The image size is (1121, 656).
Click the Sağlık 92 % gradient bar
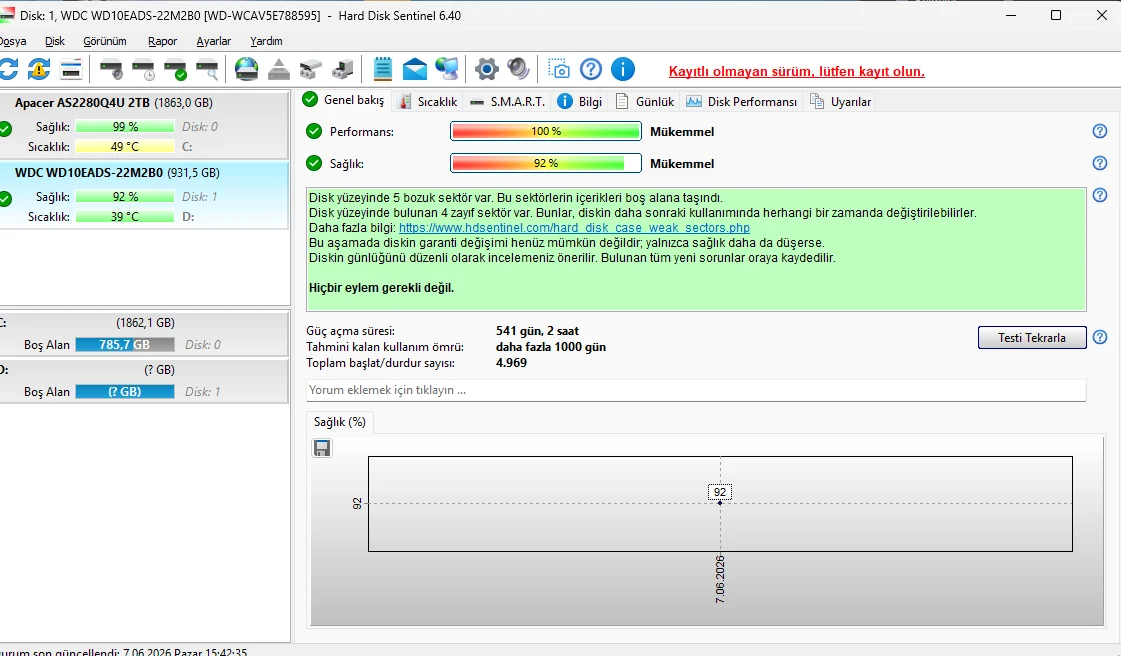coord(545,164)
